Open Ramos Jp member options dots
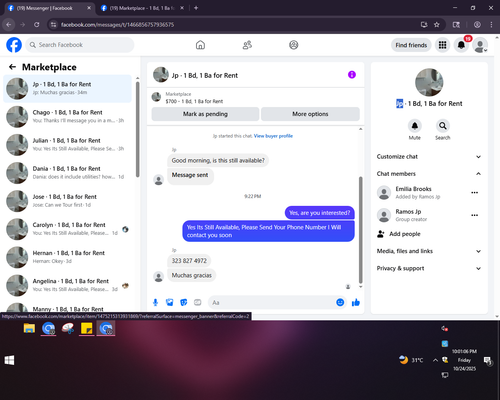500x400 pixels. point(475,215)
